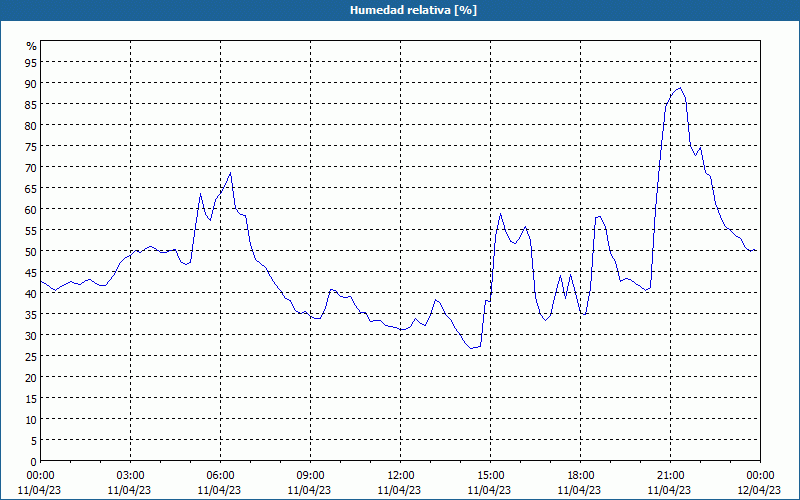Pick the 40 tick label on the humidity axis

tap(31, 293)
